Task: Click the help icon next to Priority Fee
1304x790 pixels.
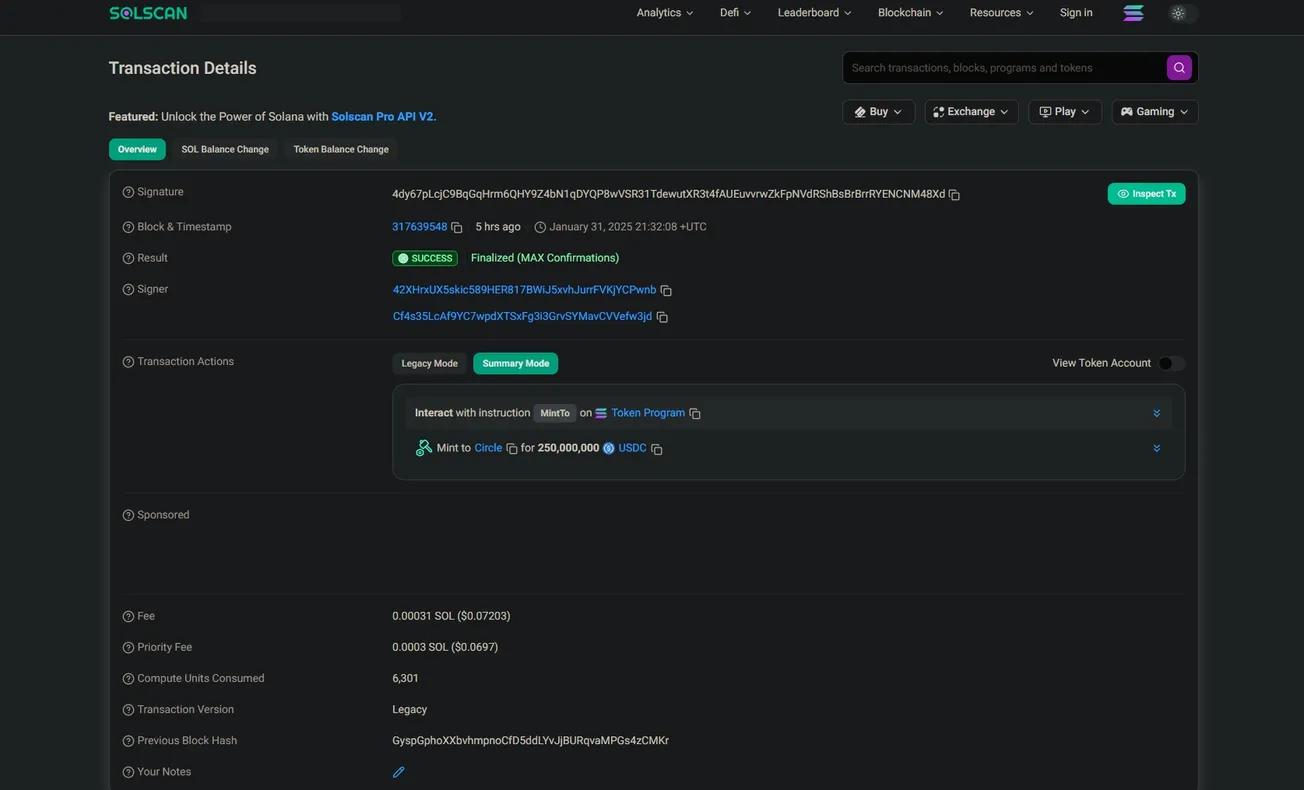Action: click(128, 648)
